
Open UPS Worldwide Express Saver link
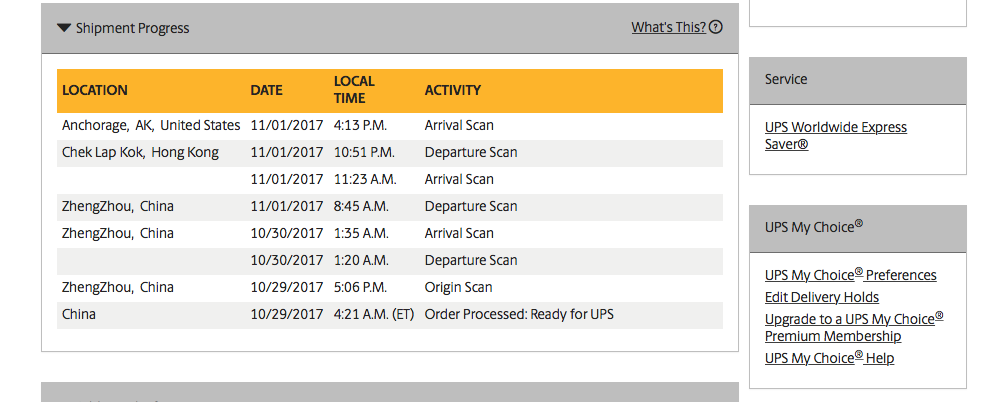click(835, 135)
